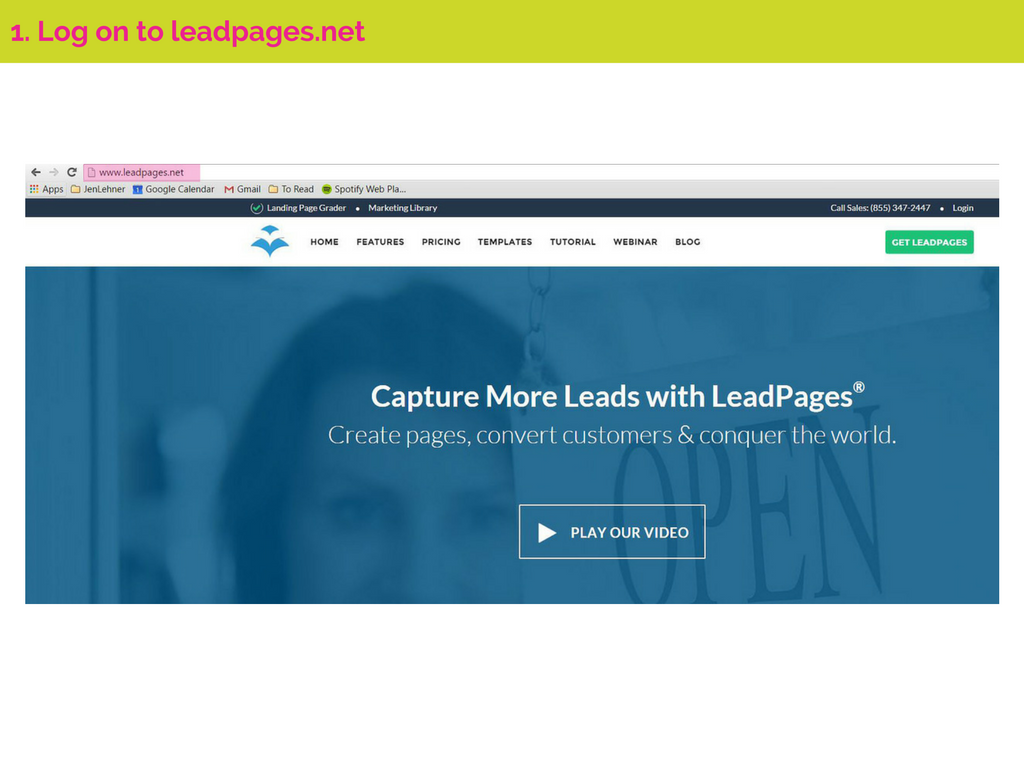Select the Templates menu item
Image resolution: width=1024 pixels, height=768 pixels.
505,242
